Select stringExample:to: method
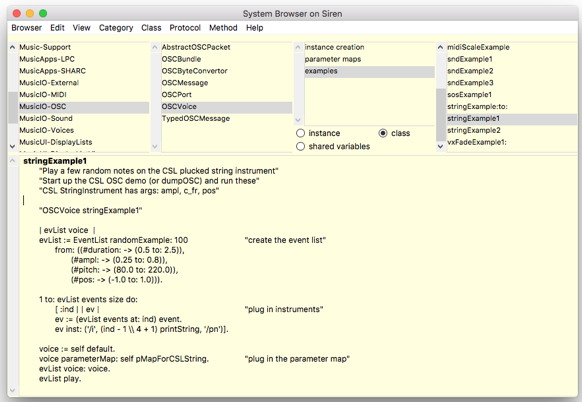 click(512, 107)
